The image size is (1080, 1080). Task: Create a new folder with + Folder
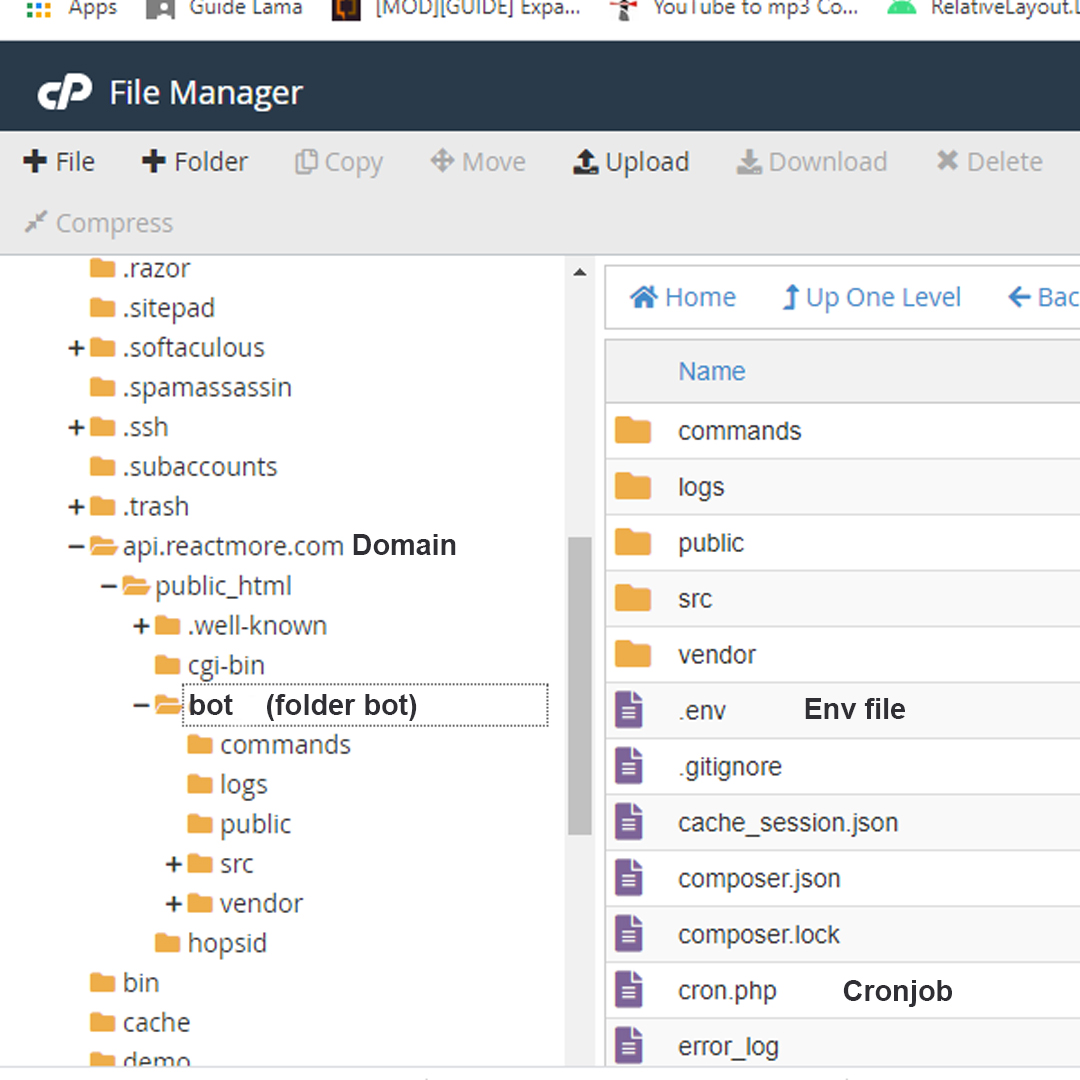click(195, 162)
